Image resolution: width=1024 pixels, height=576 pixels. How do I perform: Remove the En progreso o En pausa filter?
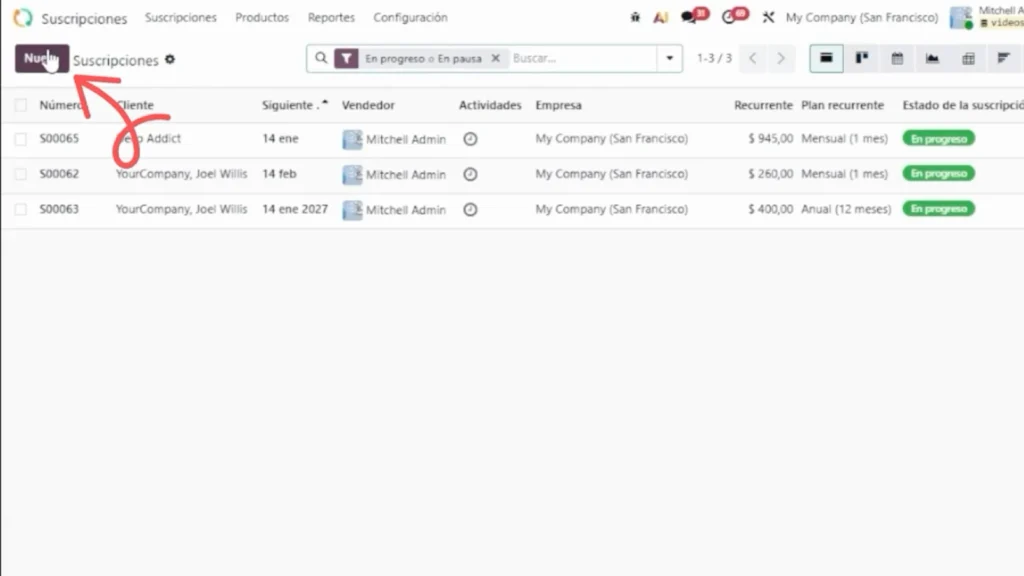[x=495, y=59]
